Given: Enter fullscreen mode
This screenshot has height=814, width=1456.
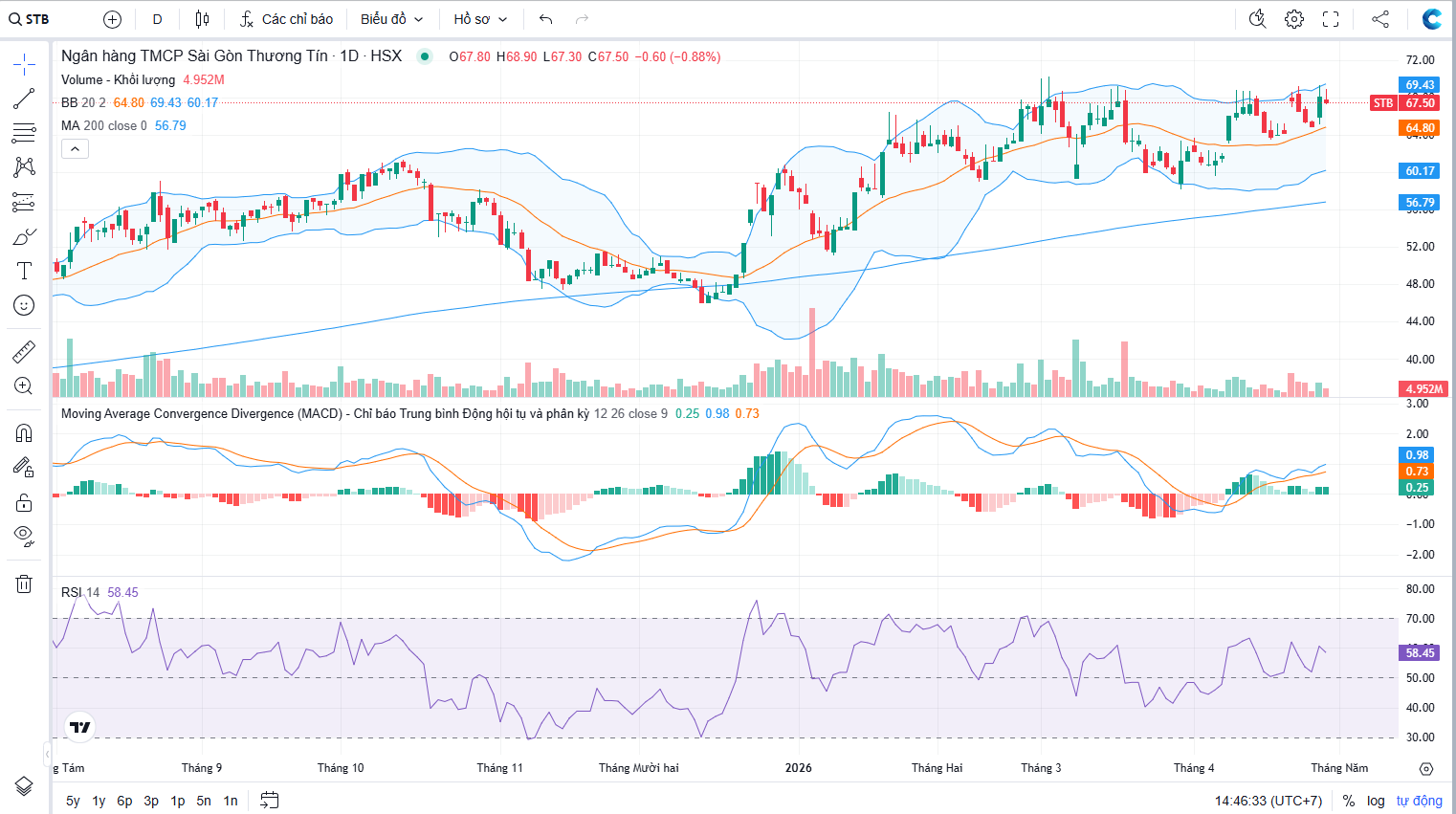Looking at the screenshot, I should (x=1331, y=19).
